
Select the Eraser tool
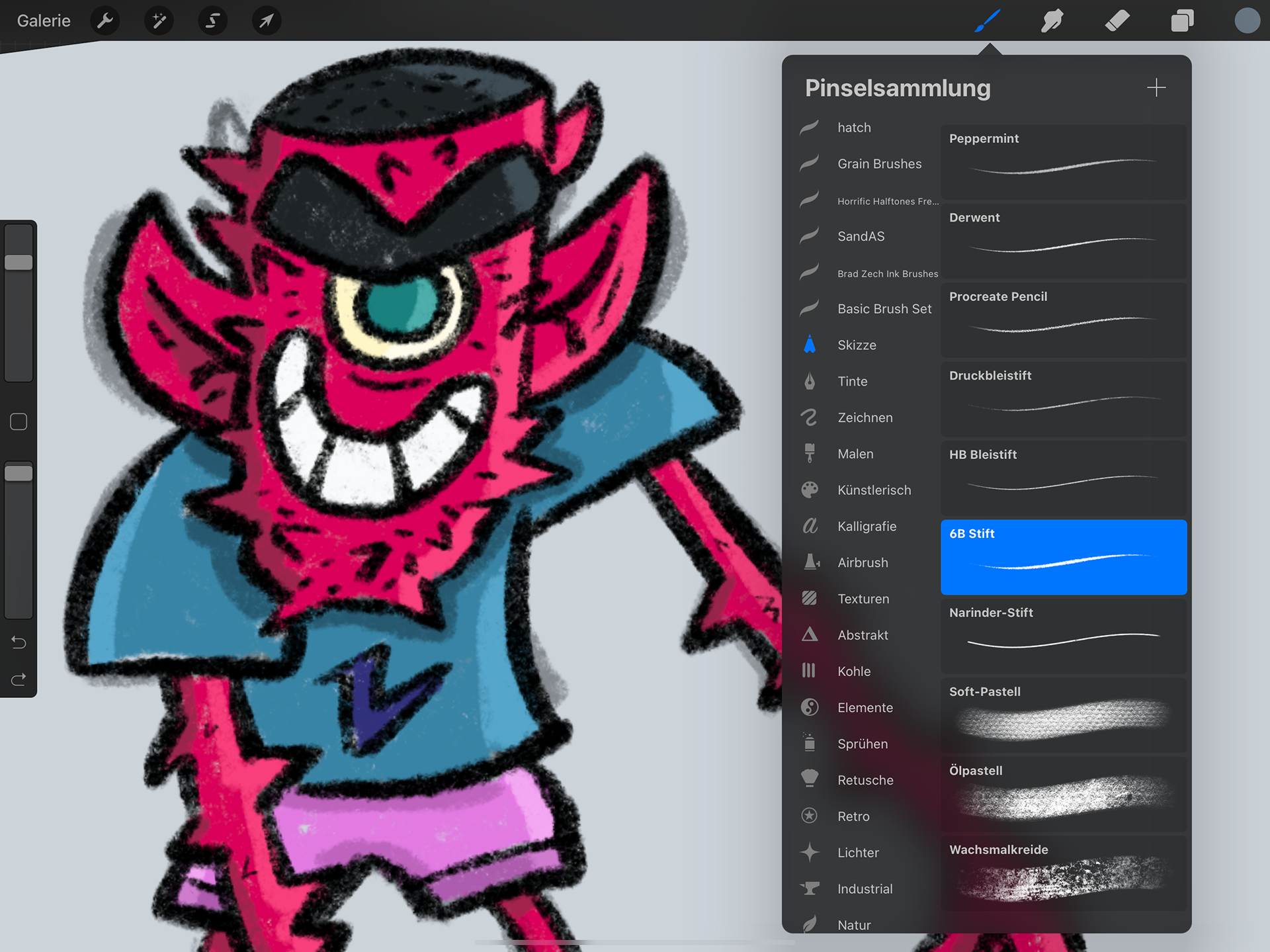coord(1117,21)
